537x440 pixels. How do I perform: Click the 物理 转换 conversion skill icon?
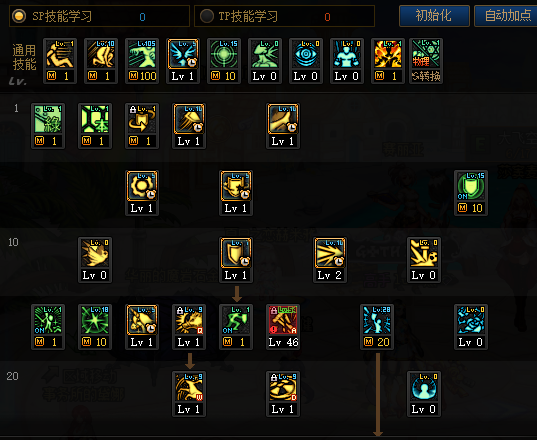(x=426, y=61)
